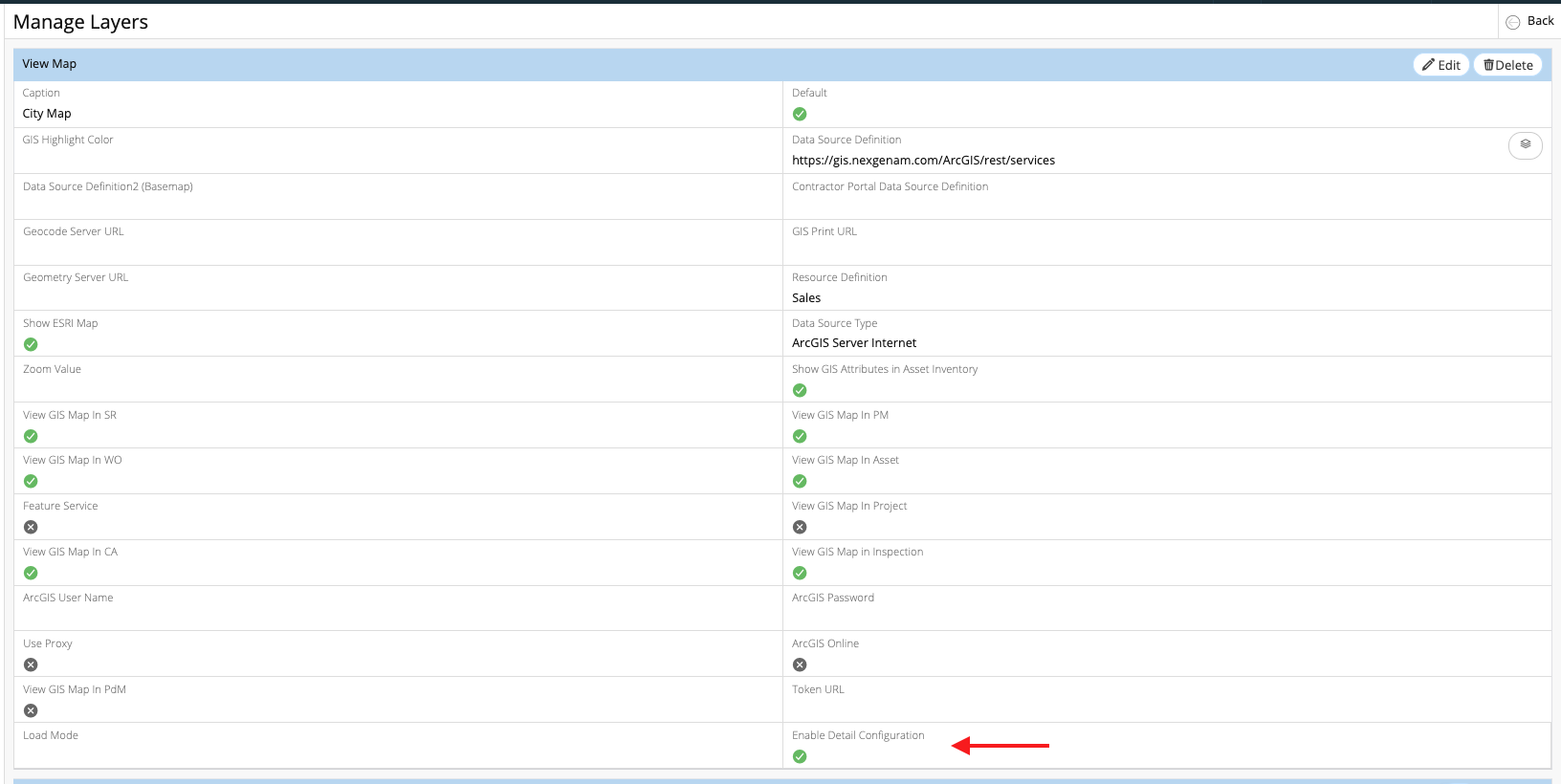1561x784 pixels.
Task: Click the Zoom Value label
Action: point(52,369)
